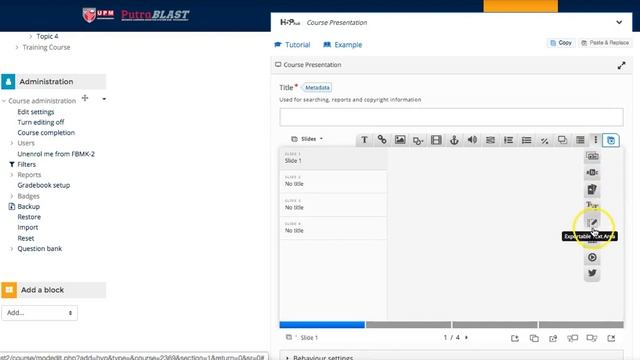The image size is (640, 360).
Task: Add a Drag and Drop element
Action: coord(562,140)
